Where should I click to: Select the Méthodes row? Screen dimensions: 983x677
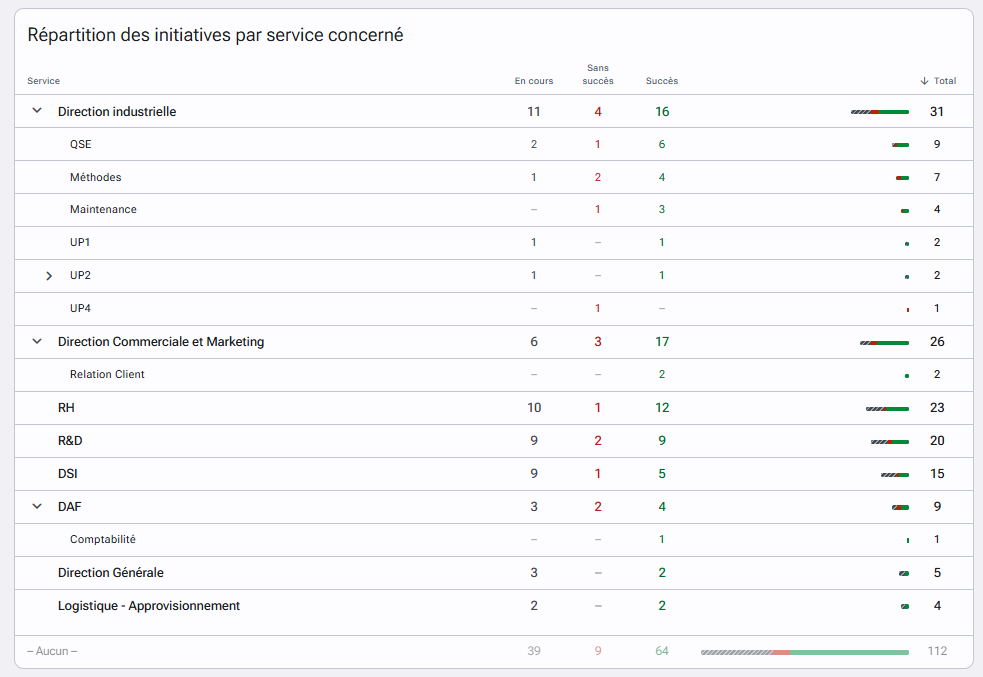pyautogui.click(x=494, y=177)
